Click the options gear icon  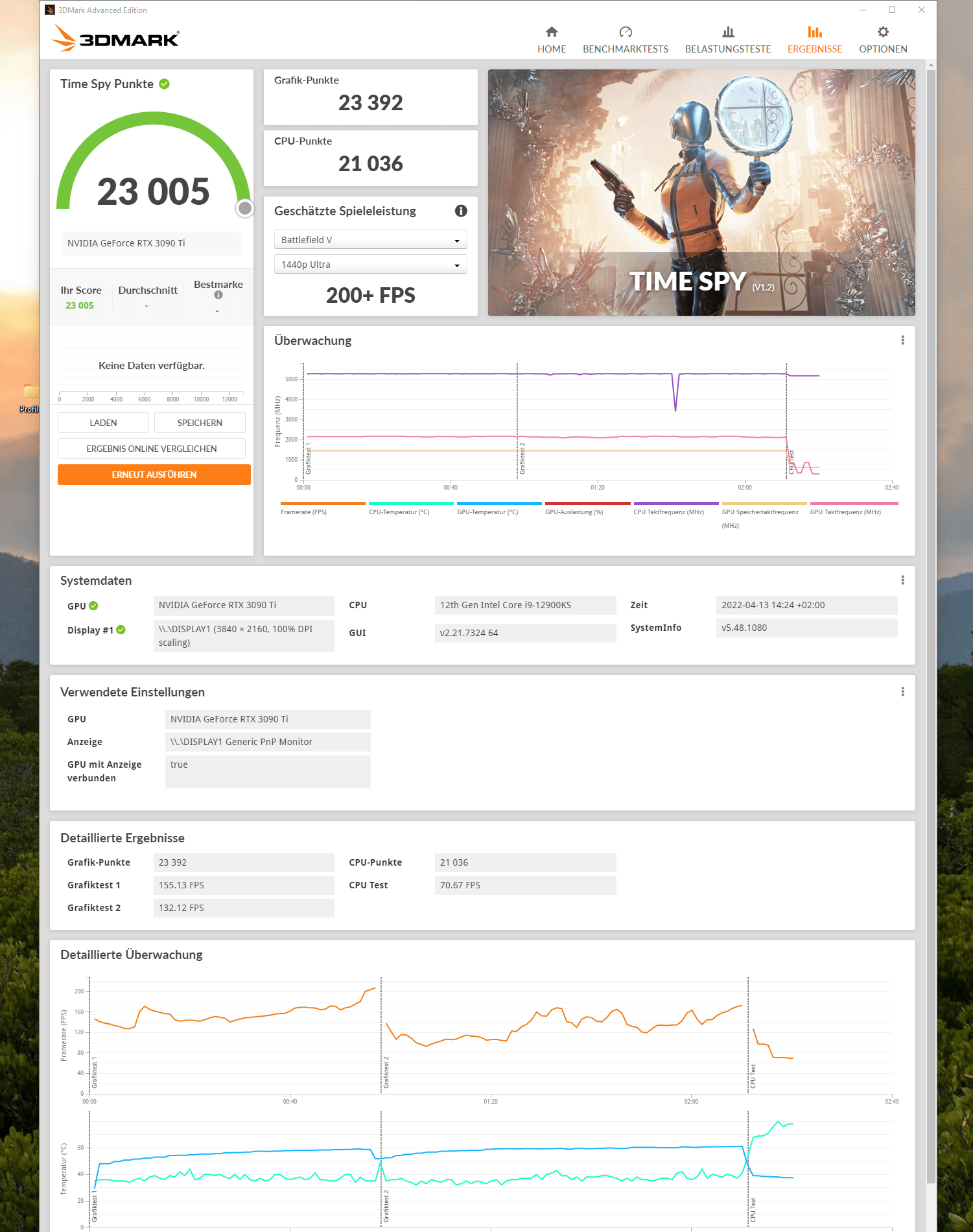883,32
